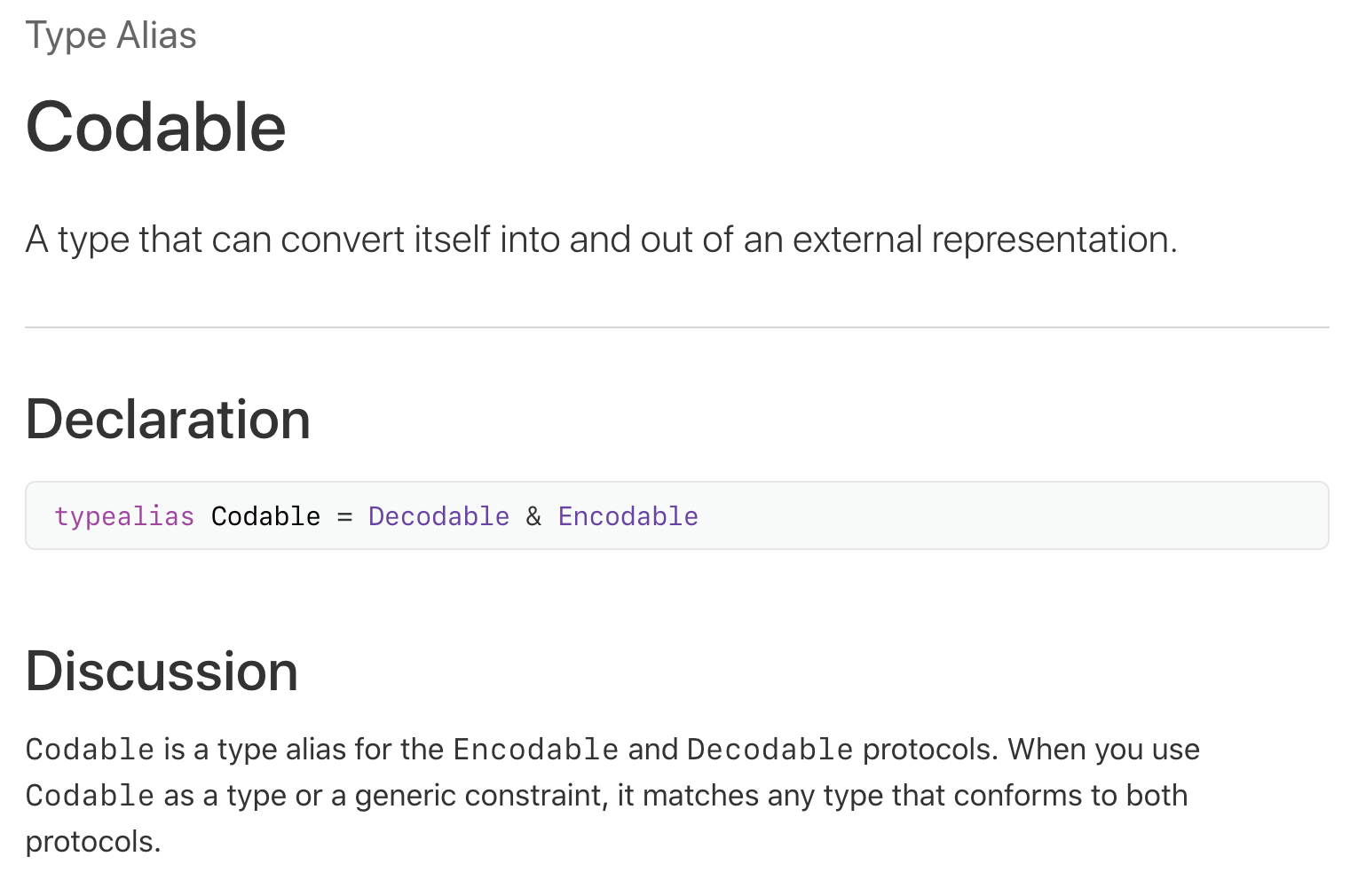The image size is (1358, 896).
Task: Click the Type Alias label above the title
Action: pyautogui.click(x=111, y=35)
